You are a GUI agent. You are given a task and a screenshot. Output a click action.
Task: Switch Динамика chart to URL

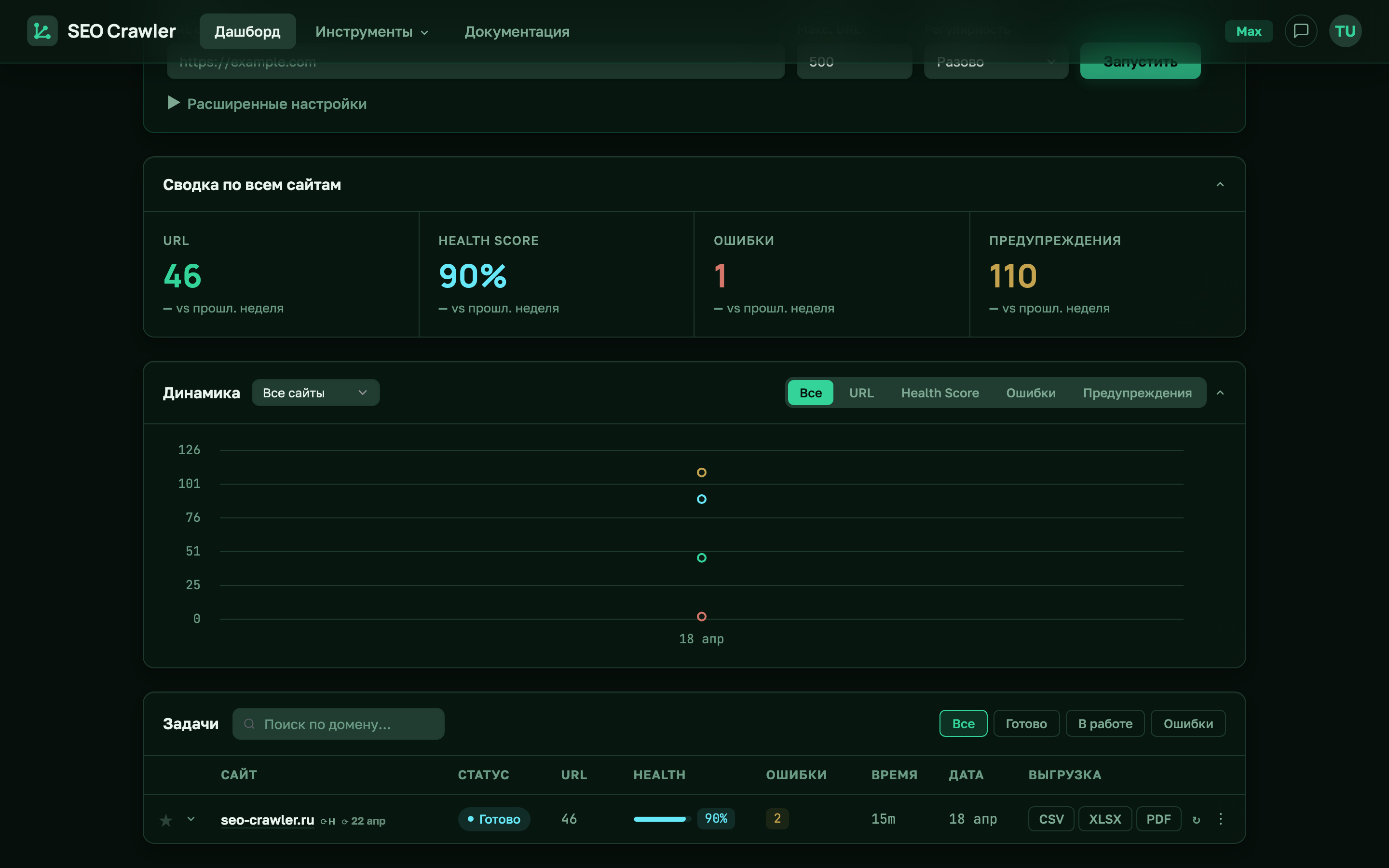tap(861, 393)
